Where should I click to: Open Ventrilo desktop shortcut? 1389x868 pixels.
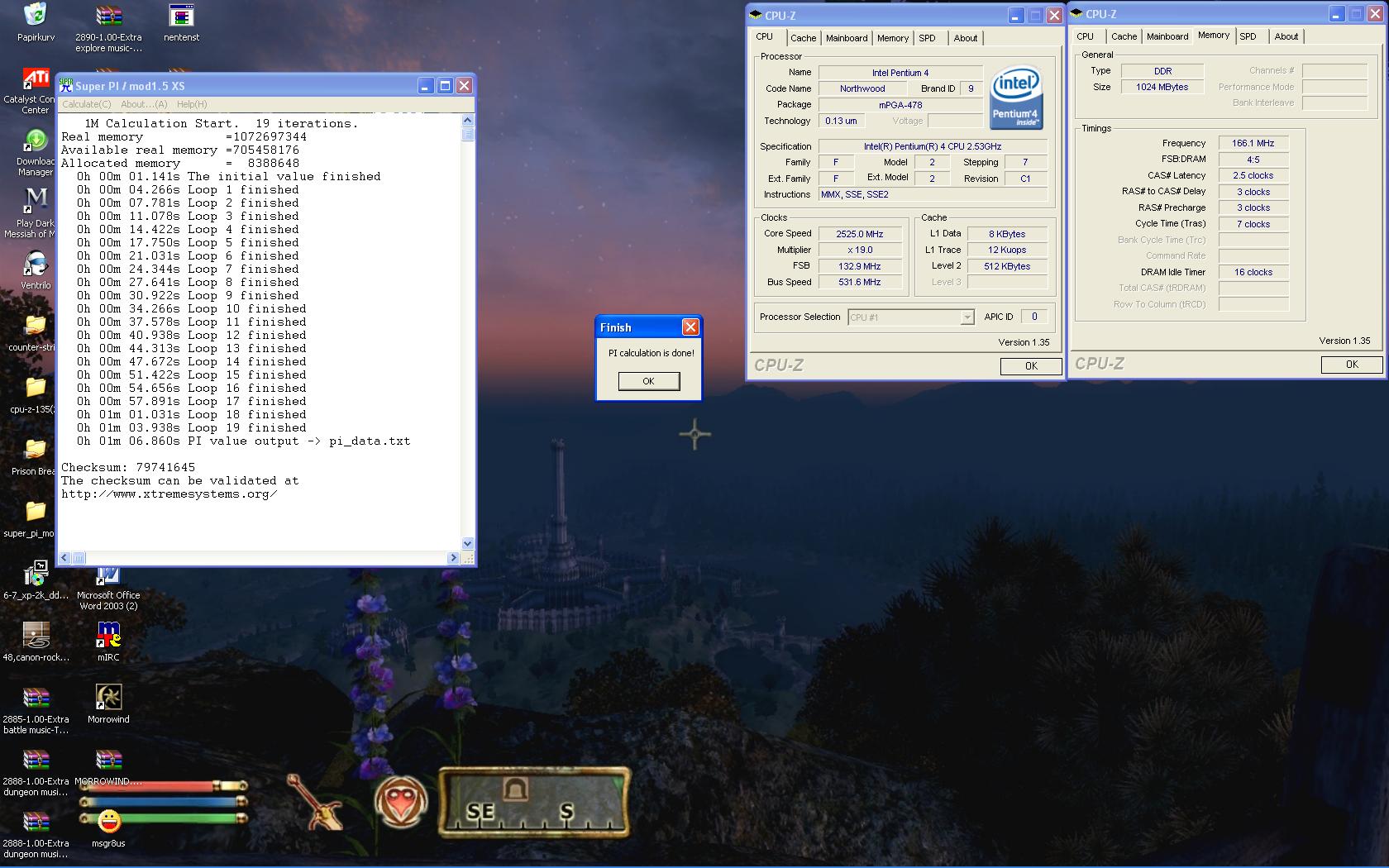(x=36, y=265)
